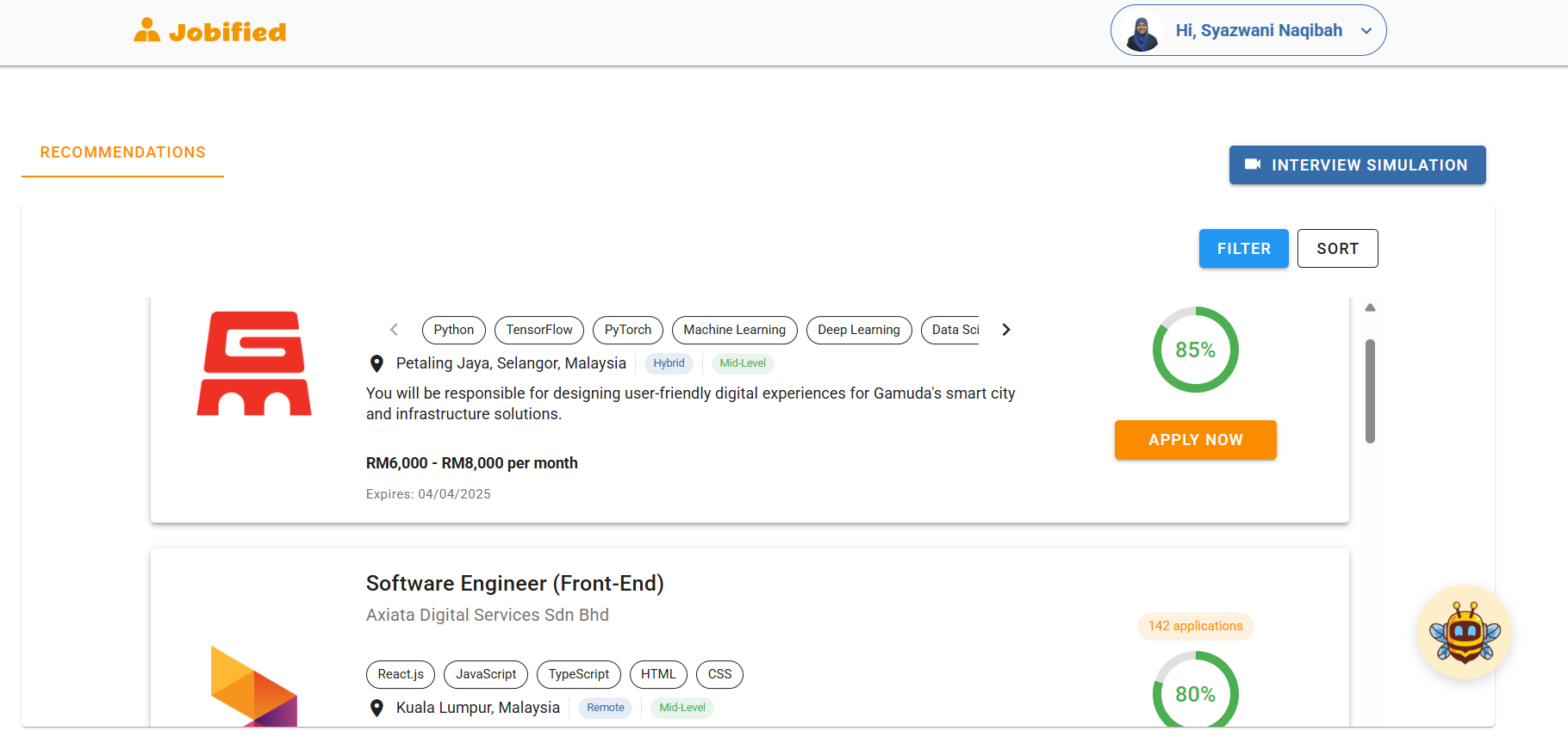
Task: Click the scroll up arrow on job list
Action: [1370, 307]
